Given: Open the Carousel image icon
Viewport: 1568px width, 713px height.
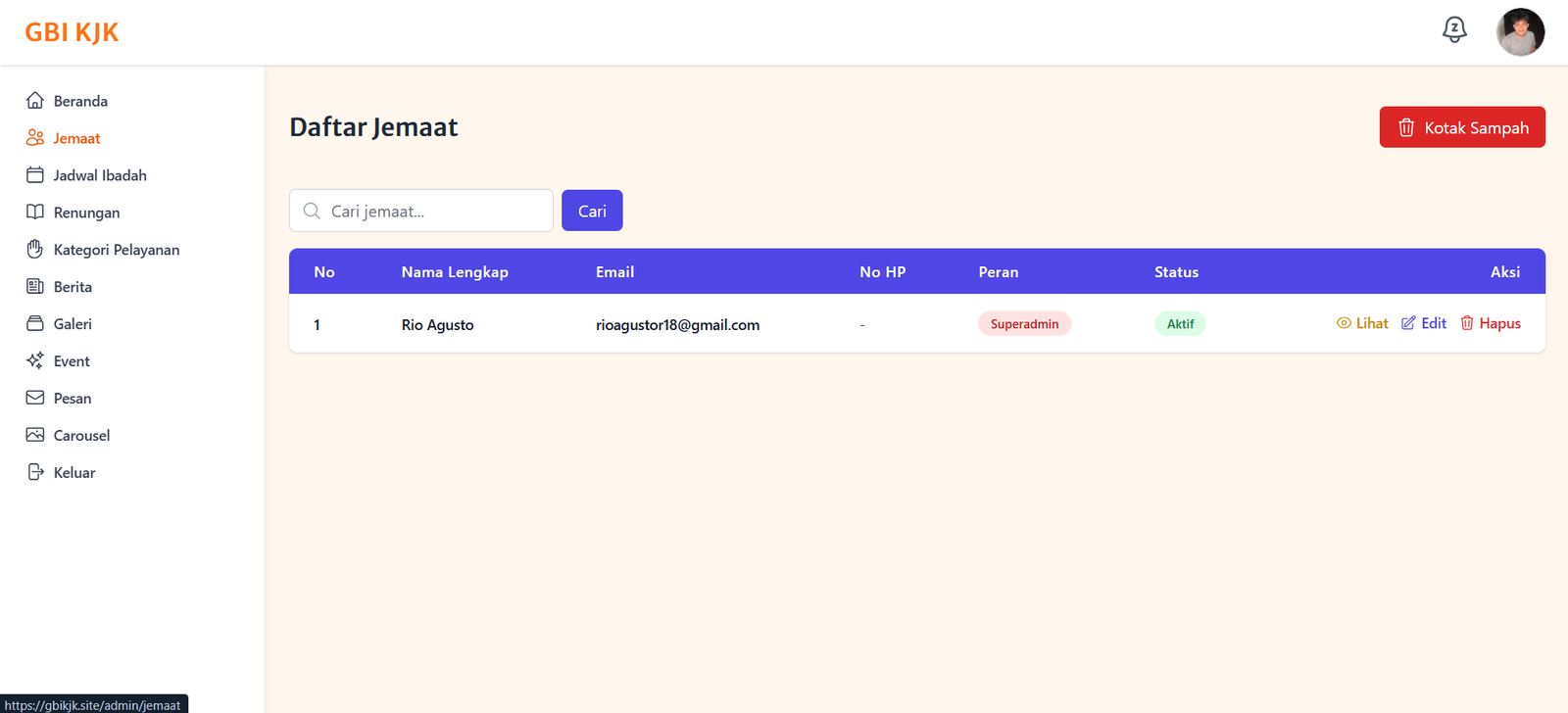Looking at the screenshot, I should (x=35, y=436).
